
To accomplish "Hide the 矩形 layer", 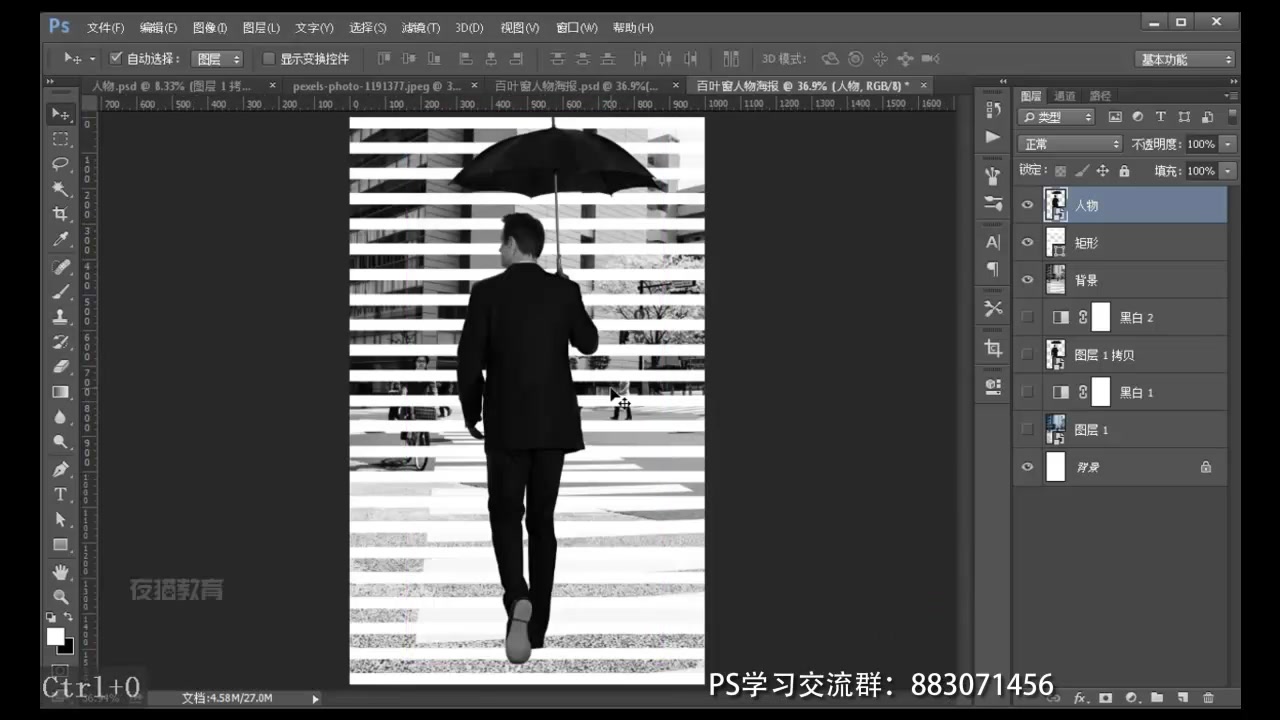I will click(x=1027, y=242).
